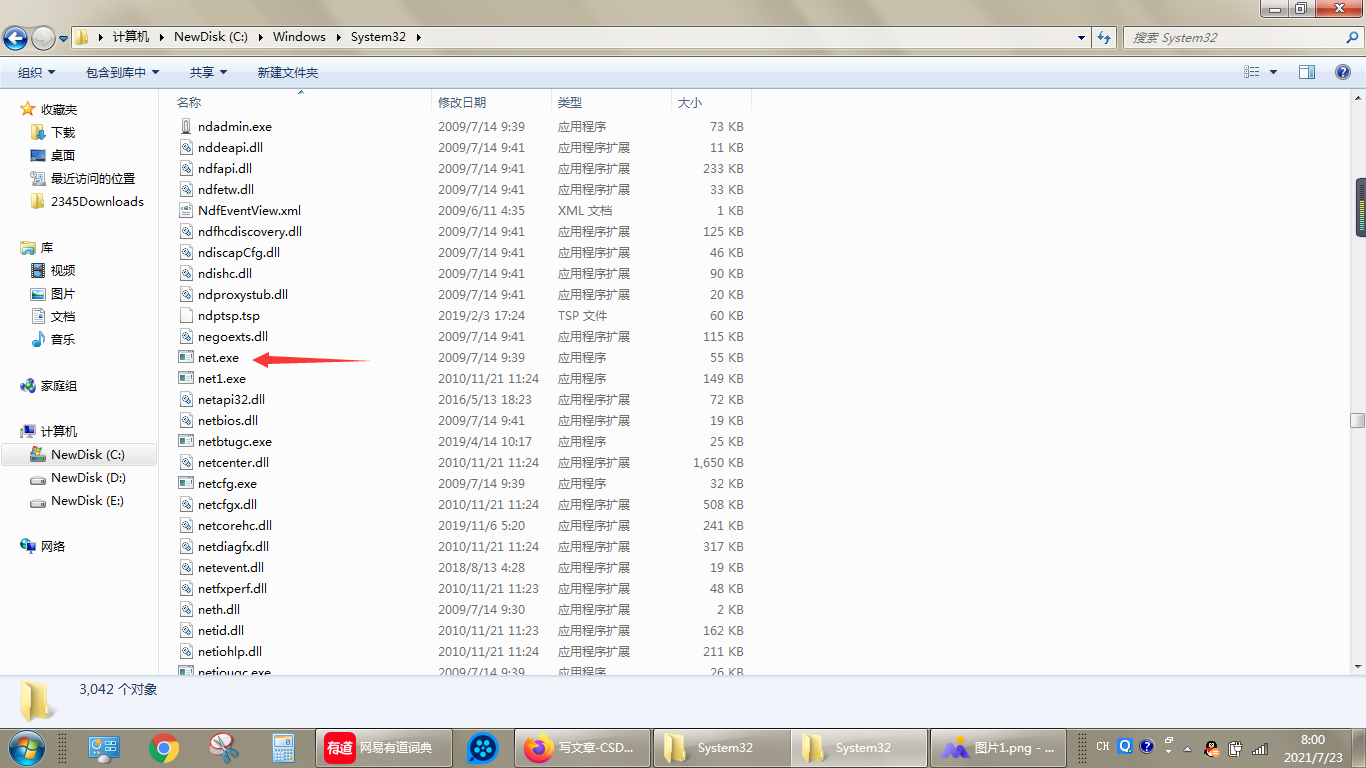Open 最近访问的位置 in favorites
The image size is (1366, 768).
point(93,179)
